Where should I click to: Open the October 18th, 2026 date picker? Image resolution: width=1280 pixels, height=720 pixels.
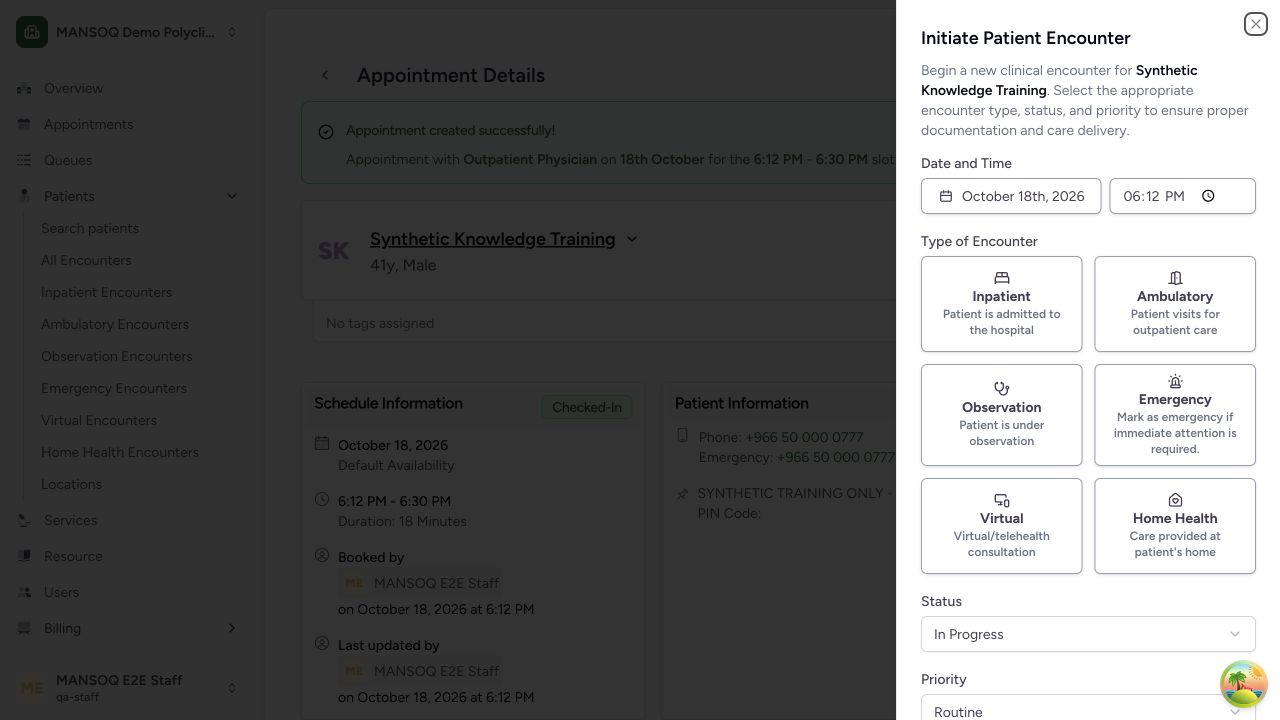(1011, 196)
